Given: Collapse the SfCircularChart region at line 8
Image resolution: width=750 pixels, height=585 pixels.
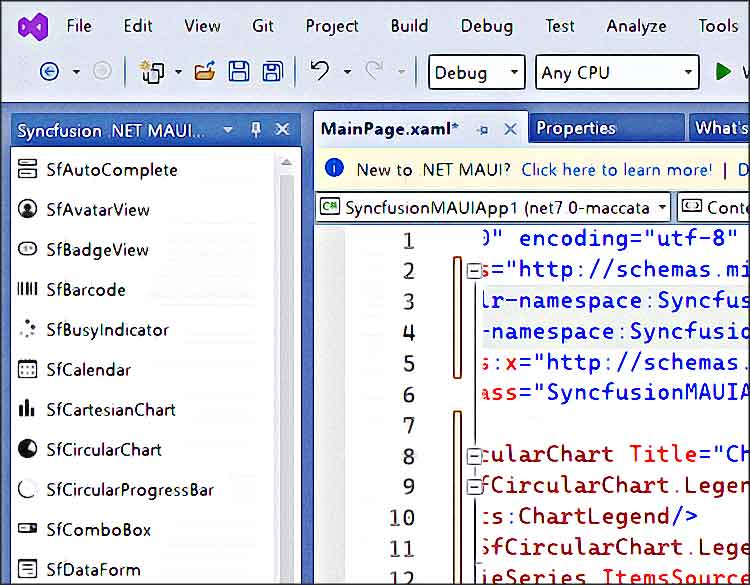Looking at the screenshot, I should 474,456.
